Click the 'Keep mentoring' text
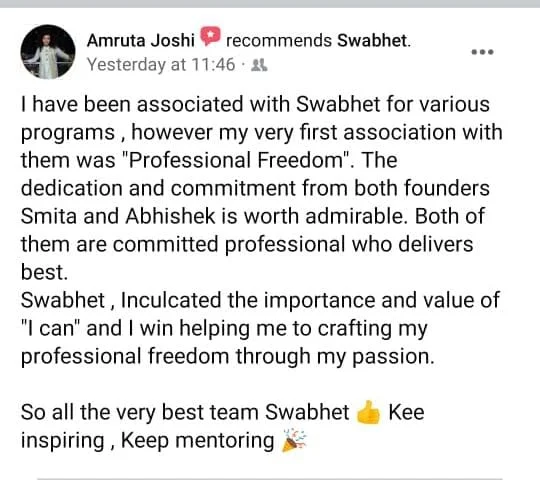Viewport: 540px width, 480px height. point(198,441)
